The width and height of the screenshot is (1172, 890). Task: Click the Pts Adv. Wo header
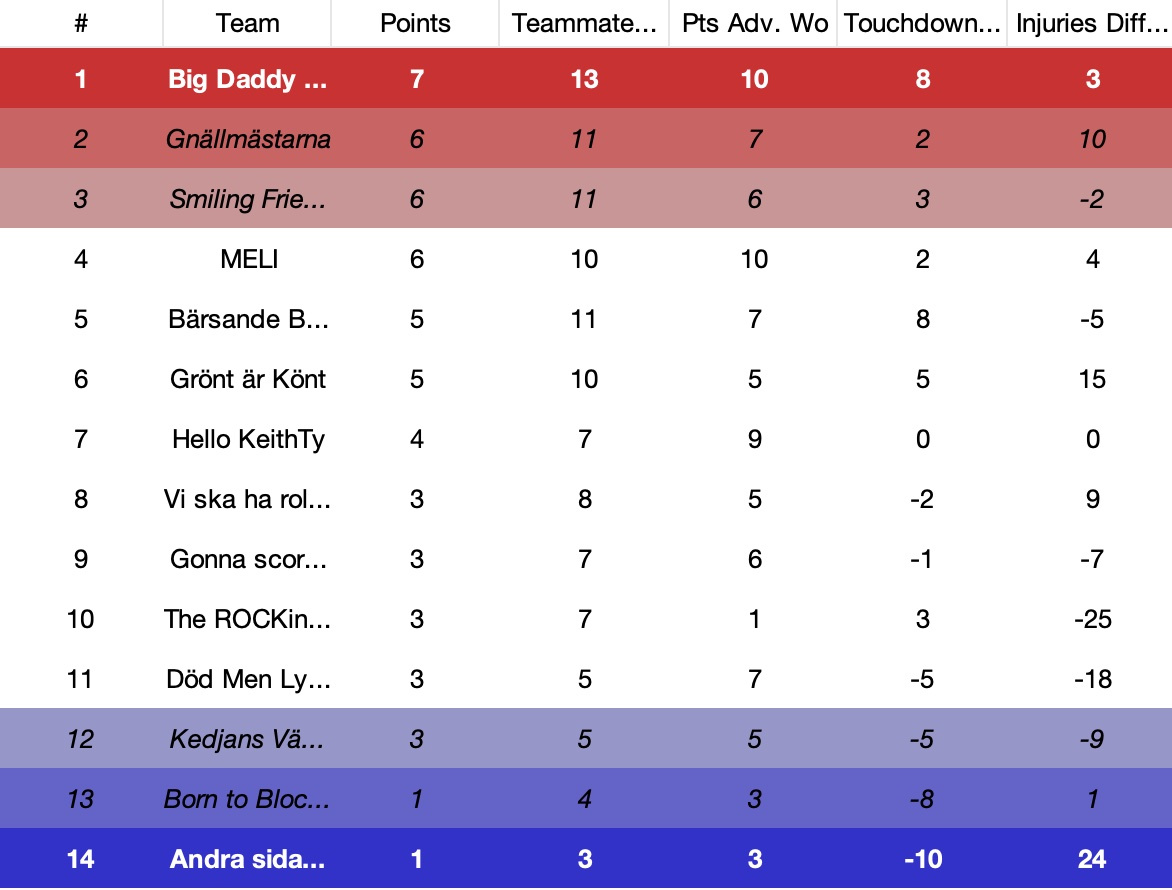point(754,23)
